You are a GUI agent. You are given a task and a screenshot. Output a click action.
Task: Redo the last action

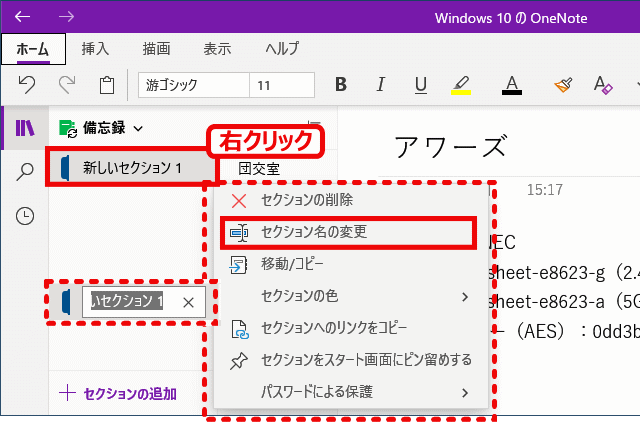[67, 85]
